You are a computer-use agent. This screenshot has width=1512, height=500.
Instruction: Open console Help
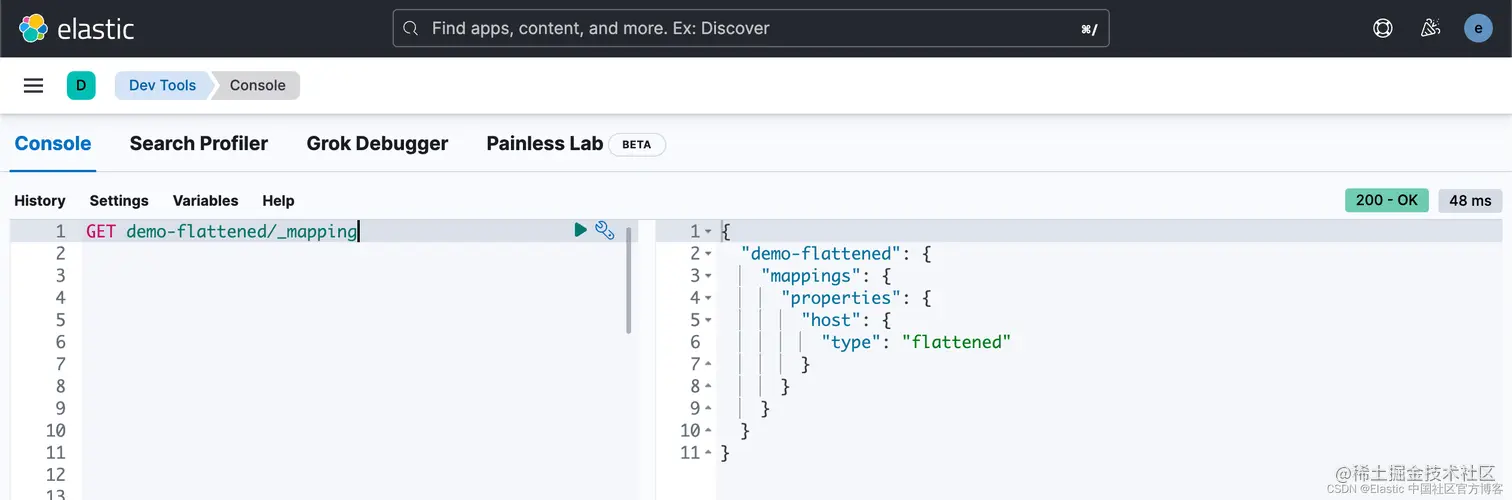point(278,200)
